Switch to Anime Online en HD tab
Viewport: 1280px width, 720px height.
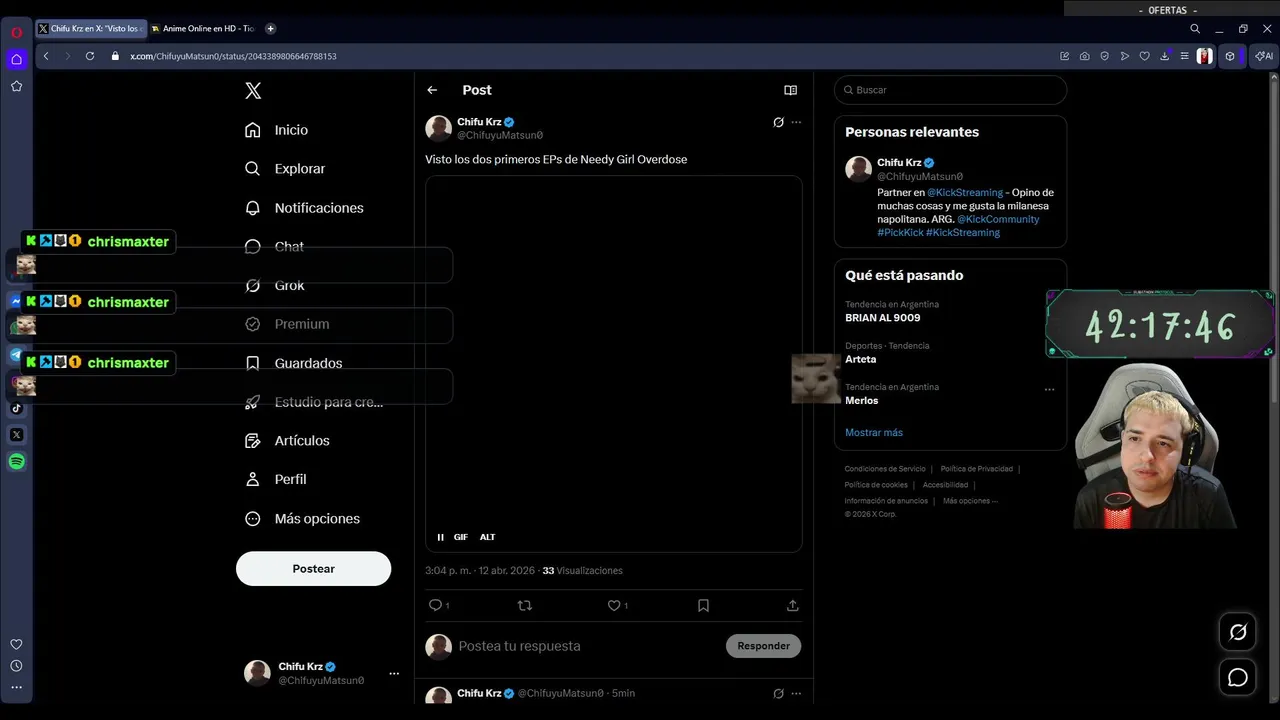(x=203, y=29)
